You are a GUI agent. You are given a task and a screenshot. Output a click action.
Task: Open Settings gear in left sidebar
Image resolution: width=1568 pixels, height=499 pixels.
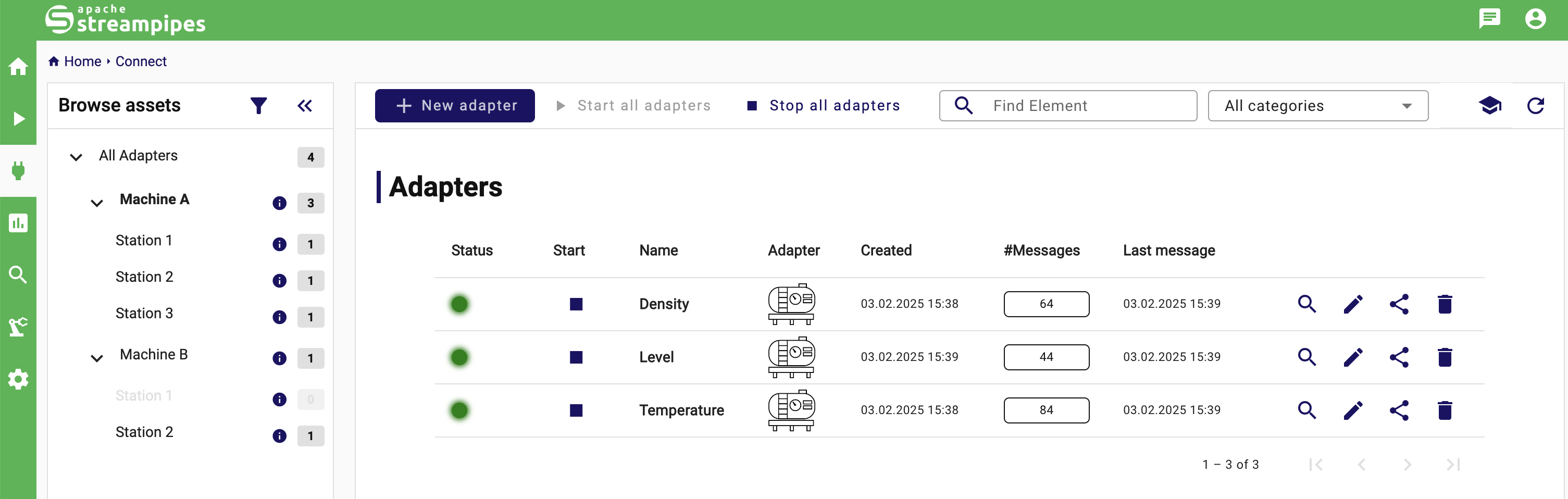click(x=18, y=379)
